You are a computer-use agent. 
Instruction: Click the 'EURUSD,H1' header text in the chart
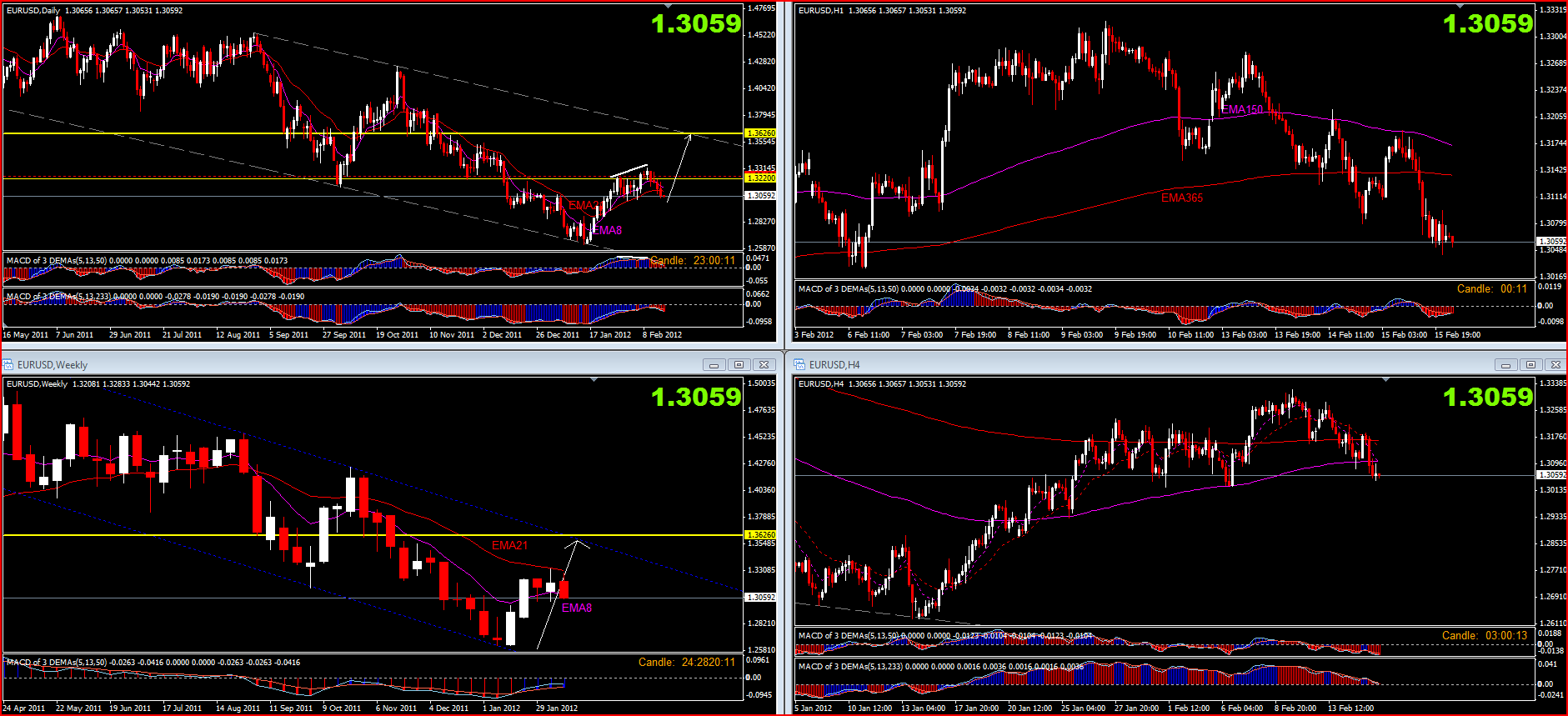[x=820, y=11]
